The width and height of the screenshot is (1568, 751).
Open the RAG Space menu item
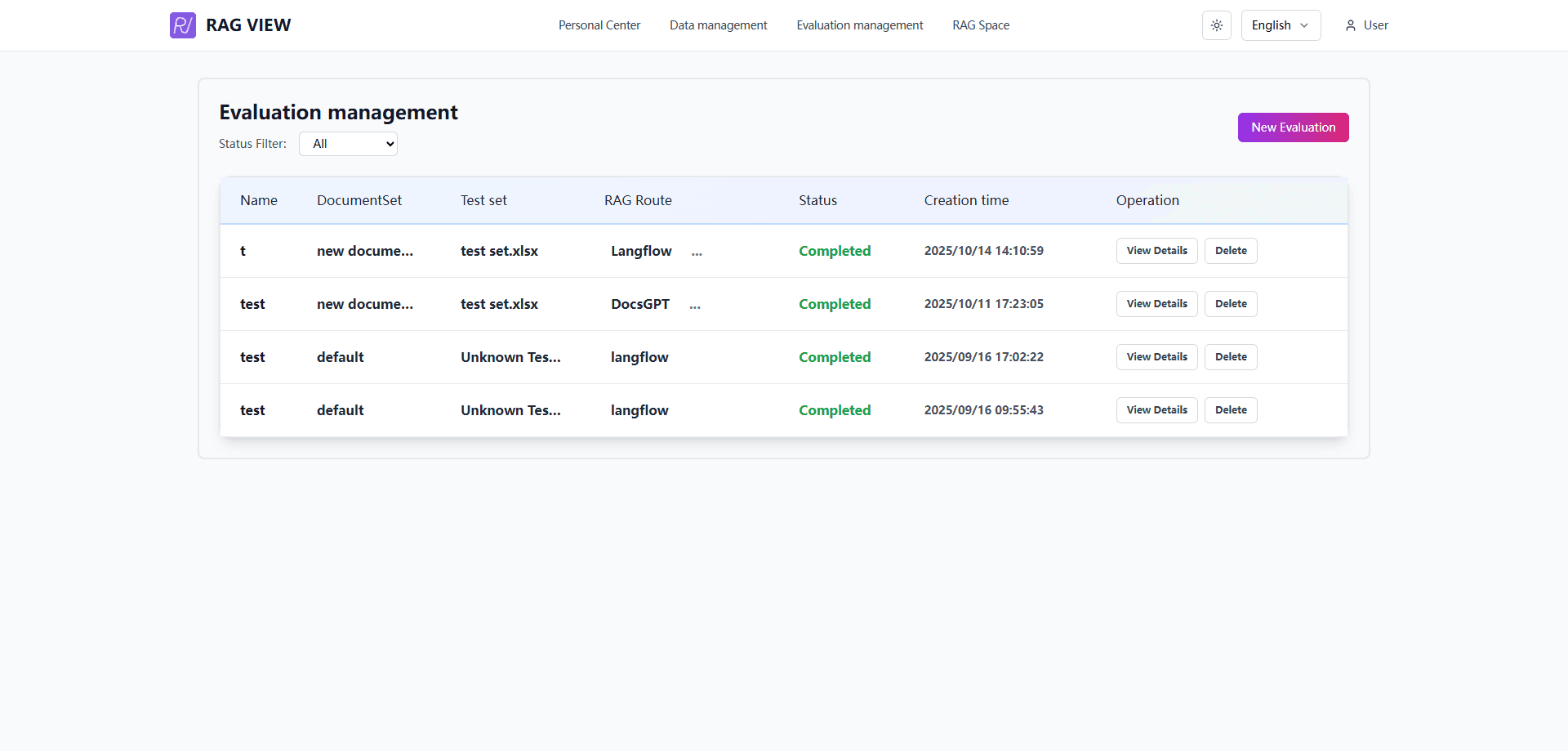click(980, 25)
